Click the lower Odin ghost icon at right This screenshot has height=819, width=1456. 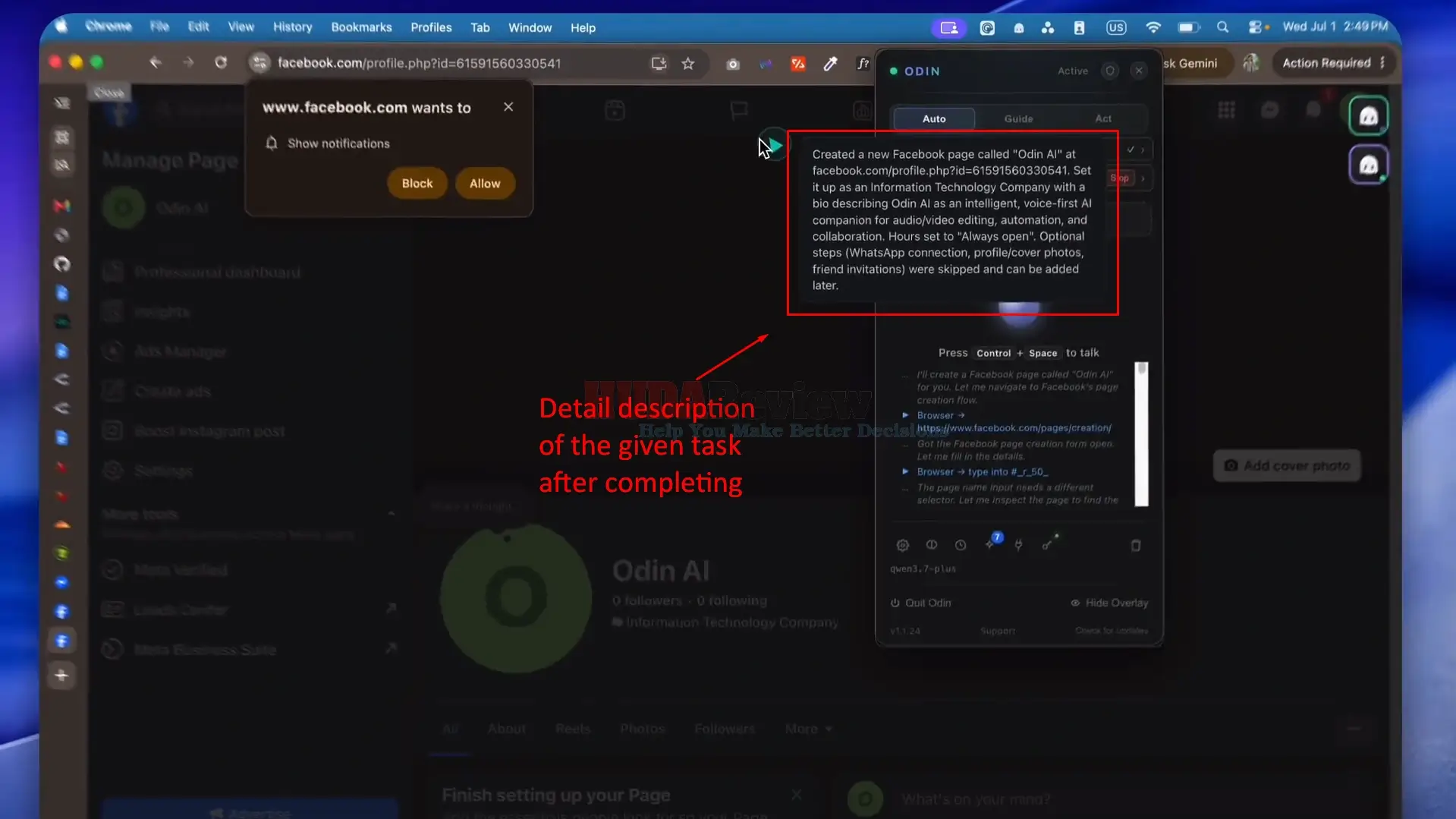(1368, 165)
